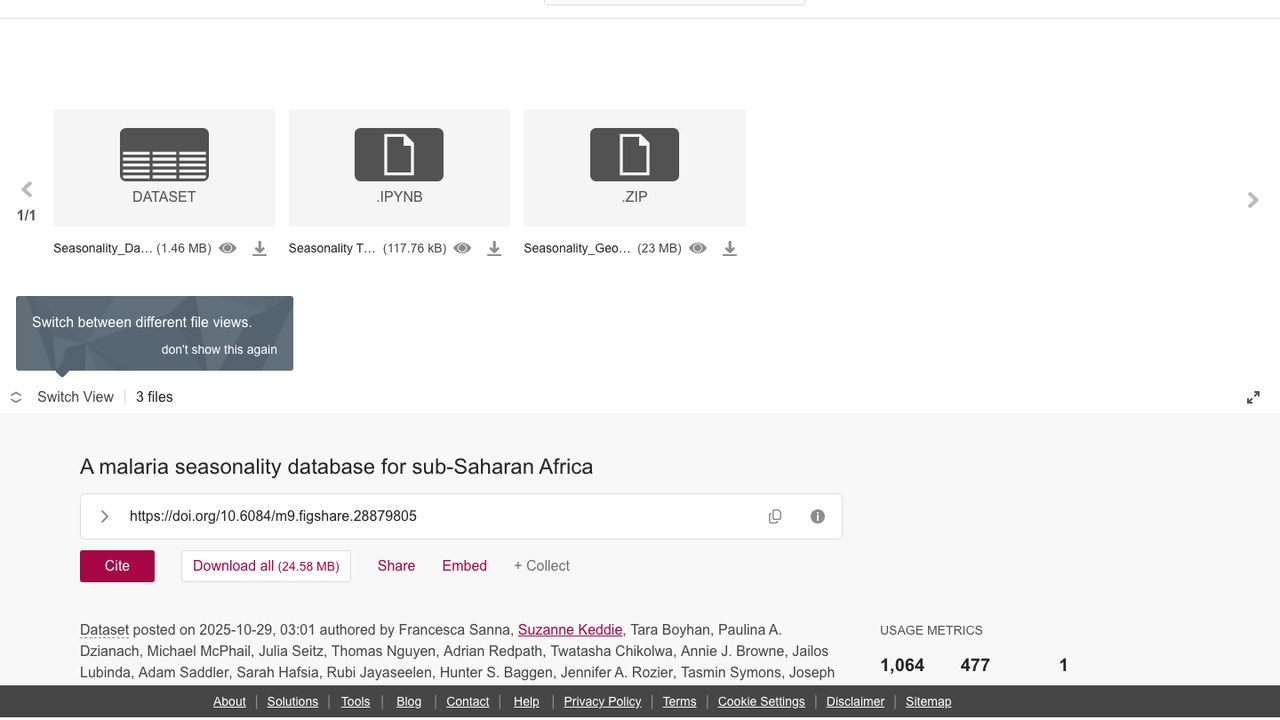Click the dataset title heading

point(336,467)
